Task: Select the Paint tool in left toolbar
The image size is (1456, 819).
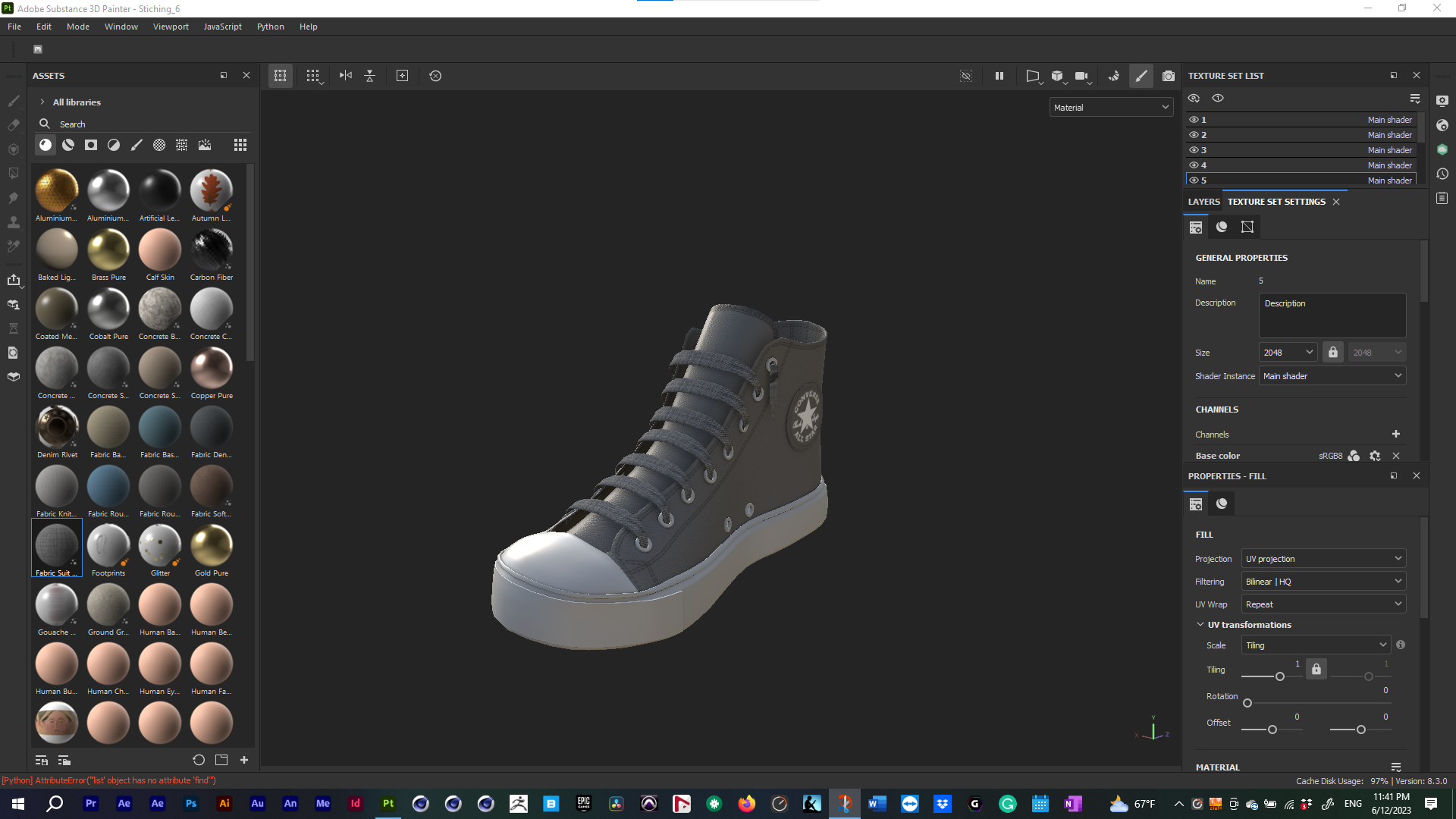Action: pyautogui.click(x=14, y=101)
